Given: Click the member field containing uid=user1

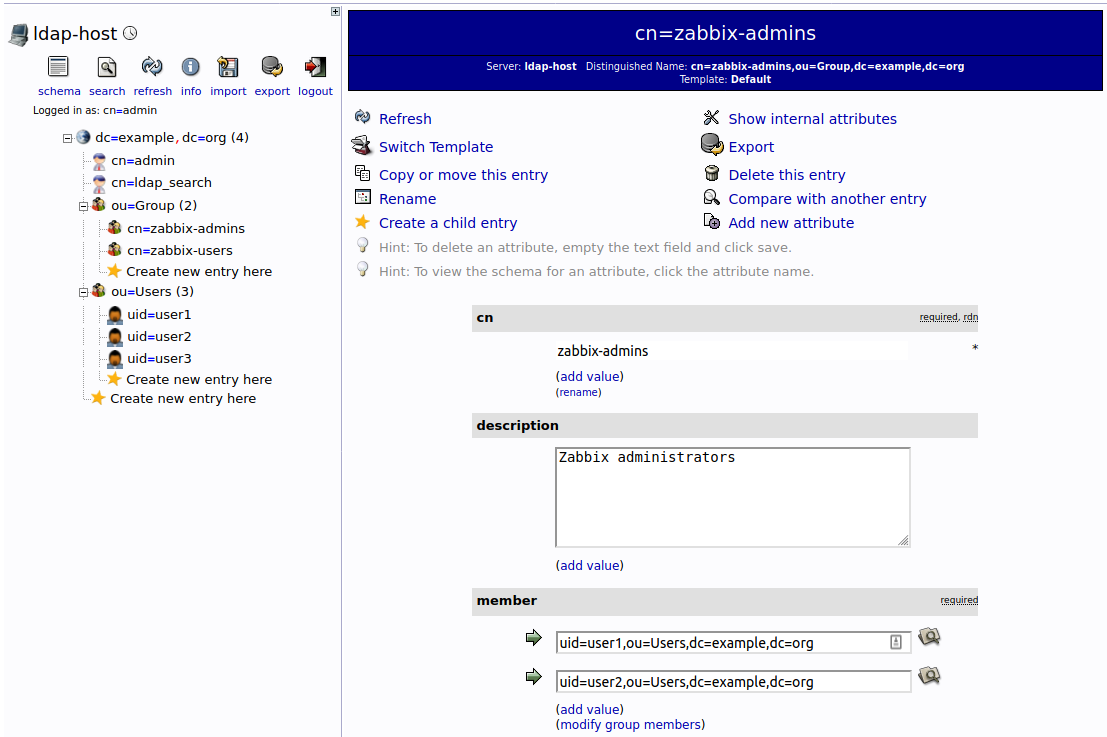Looking at the screenshot, I should 733,642.
